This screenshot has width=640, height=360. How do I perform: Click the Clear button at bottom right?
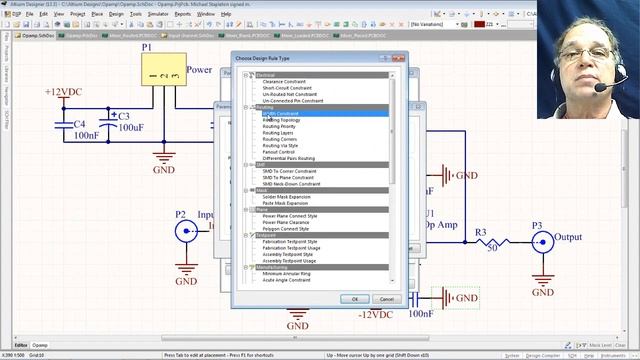620,345
